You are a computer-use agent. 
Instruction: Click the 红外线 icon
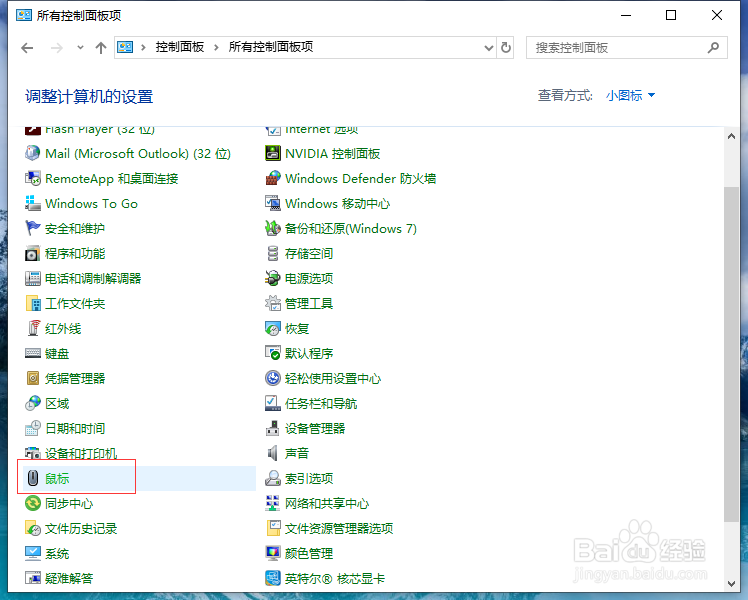(x=32, y=328)
